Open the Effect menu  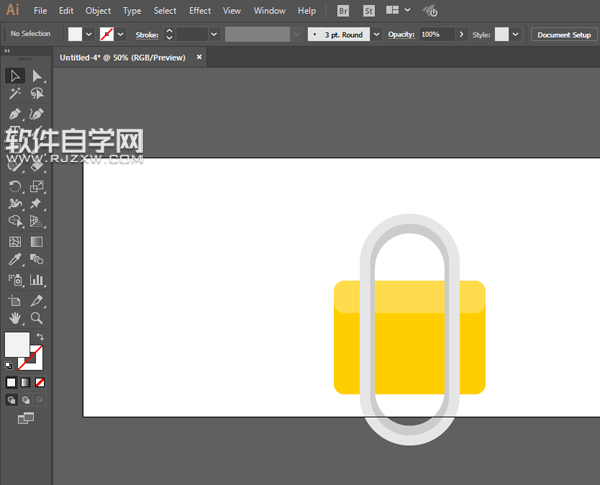pyautogui.click(x=200, y=11)
